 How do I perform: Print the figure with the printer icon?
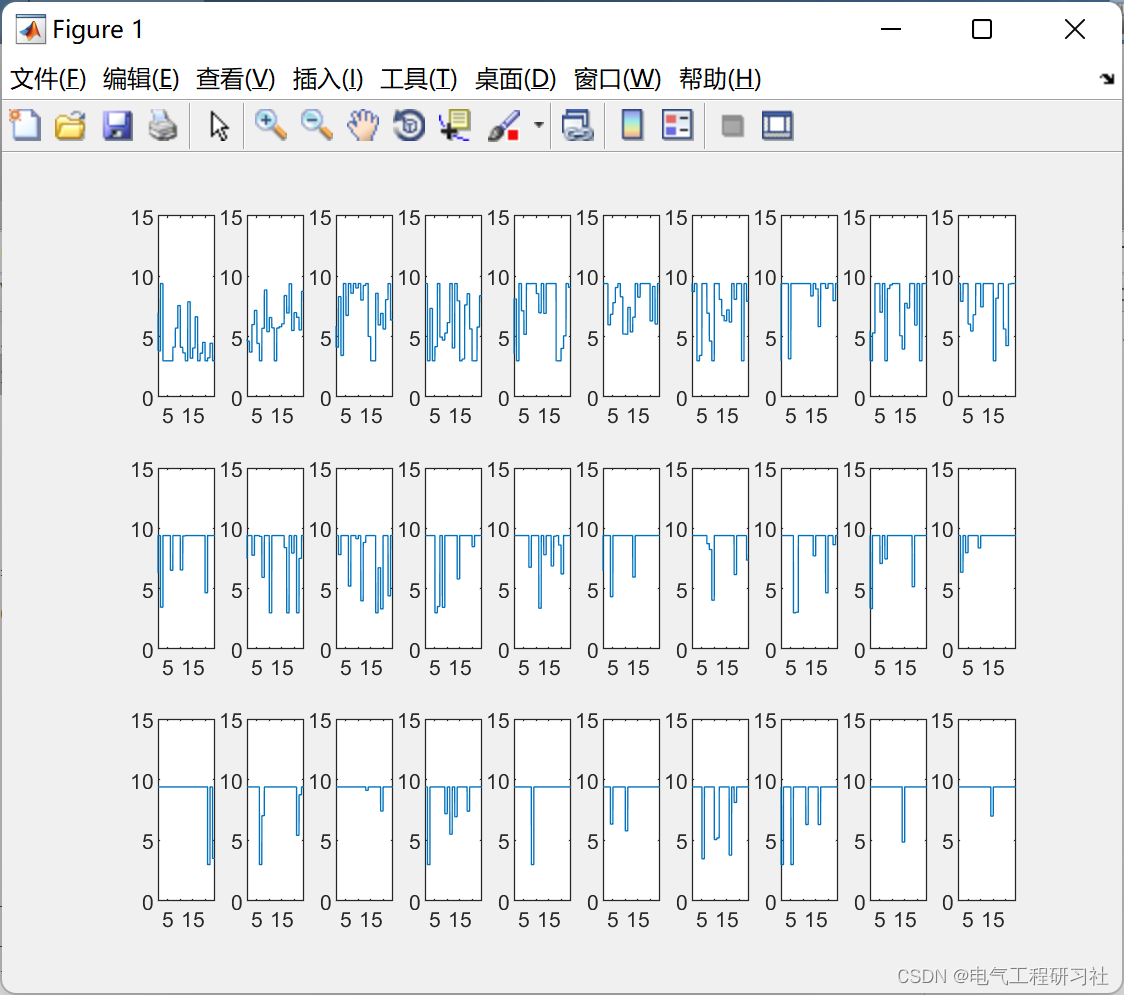point(163,126)
